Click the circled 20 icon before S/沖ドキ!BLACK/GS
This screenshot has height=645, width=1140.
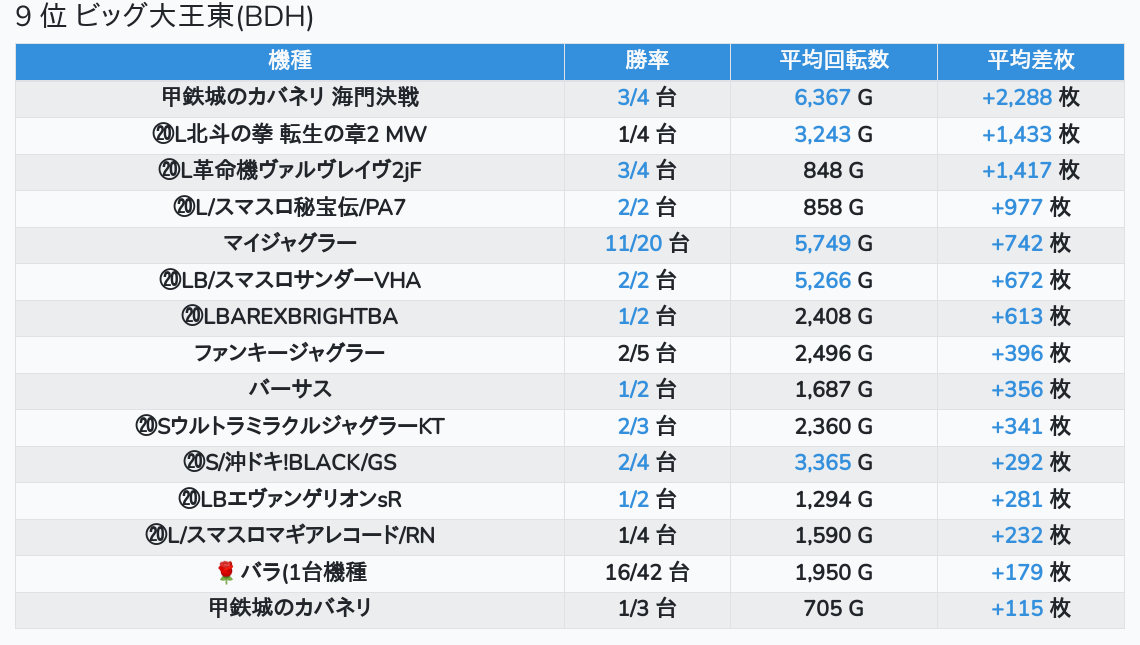click(x=194, y=463)
